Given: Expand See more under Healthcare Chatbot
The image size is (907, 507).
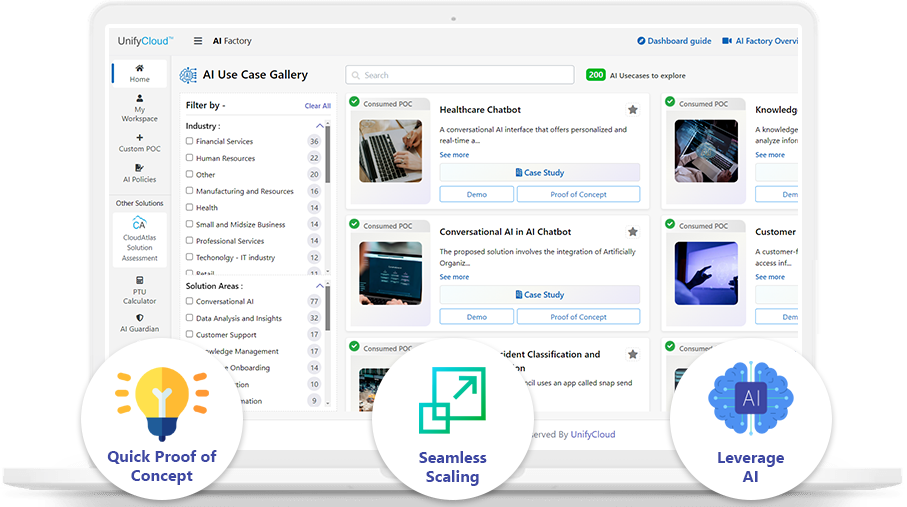Looking at the screenshot, I should click(454, 155).
